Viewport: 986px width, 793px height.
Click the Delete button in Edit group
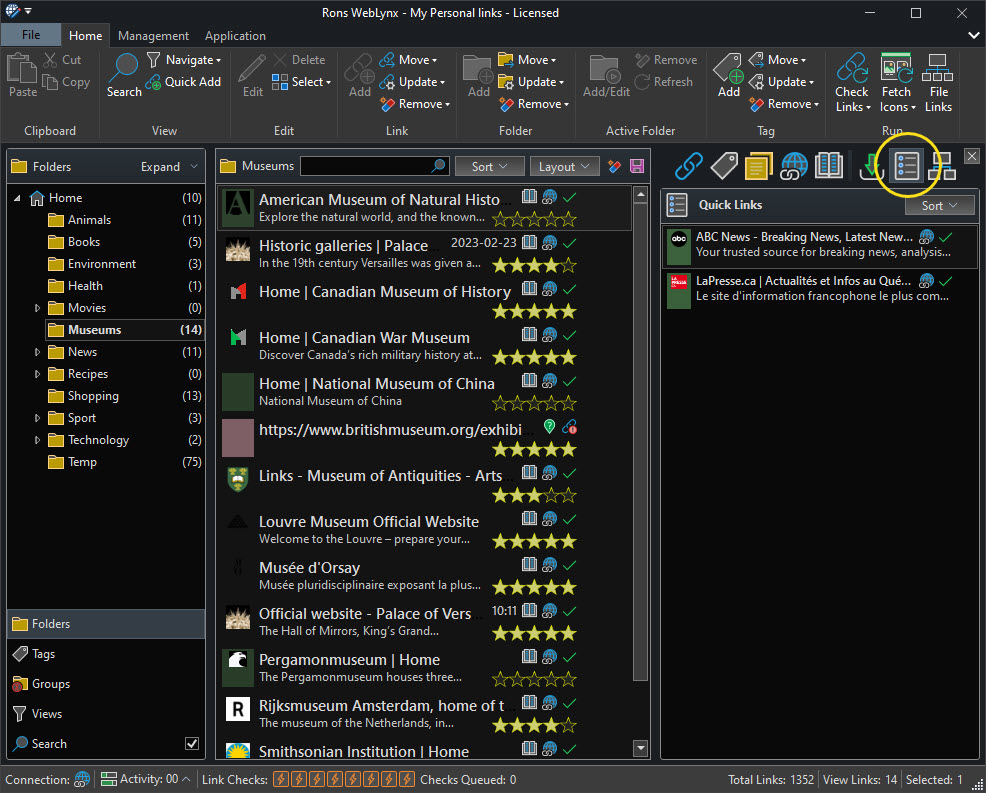pyautogui.click(x=299, y=60)
